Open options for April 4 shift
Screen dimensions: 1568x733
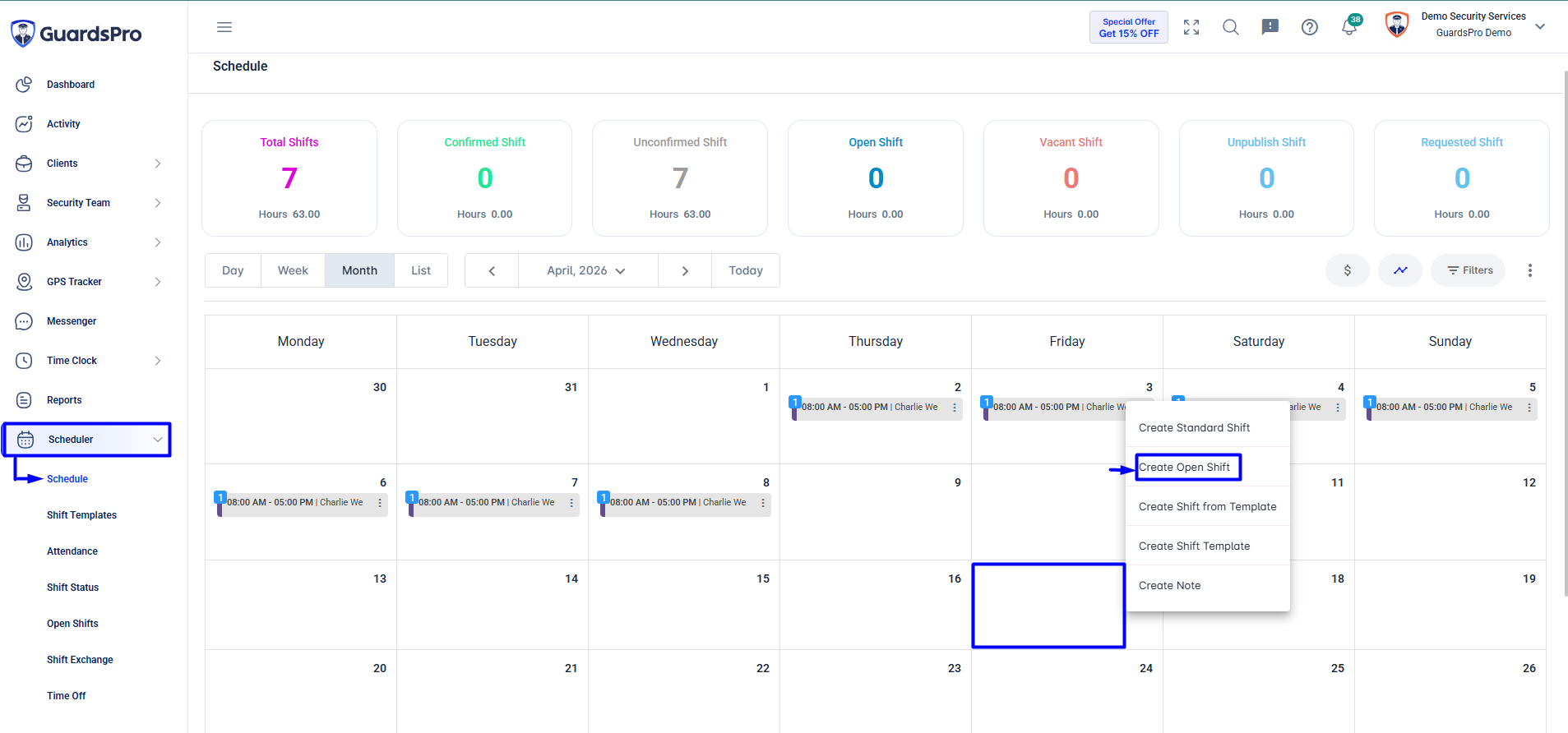point(1338,408)
